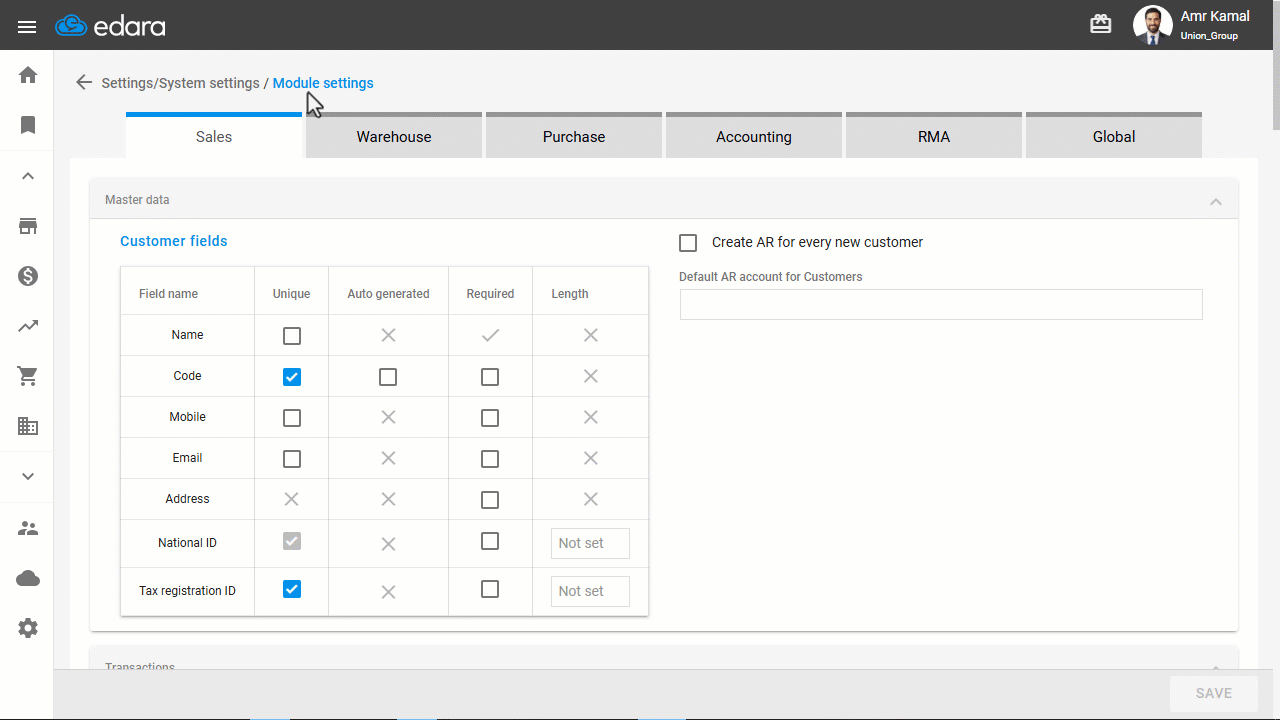Open the bookmarks sidebar icon
Screen dimensions: 1280x720
(28, 125)
